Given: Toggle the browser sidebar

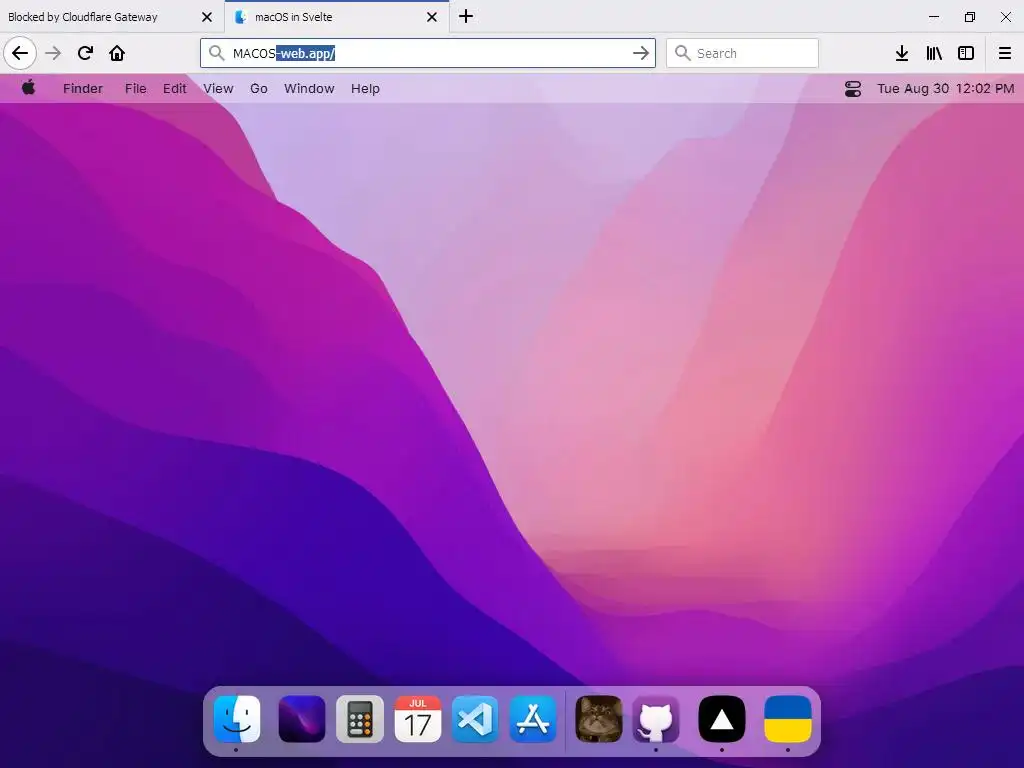Looking at the screenshot, I should coord(966,53).
